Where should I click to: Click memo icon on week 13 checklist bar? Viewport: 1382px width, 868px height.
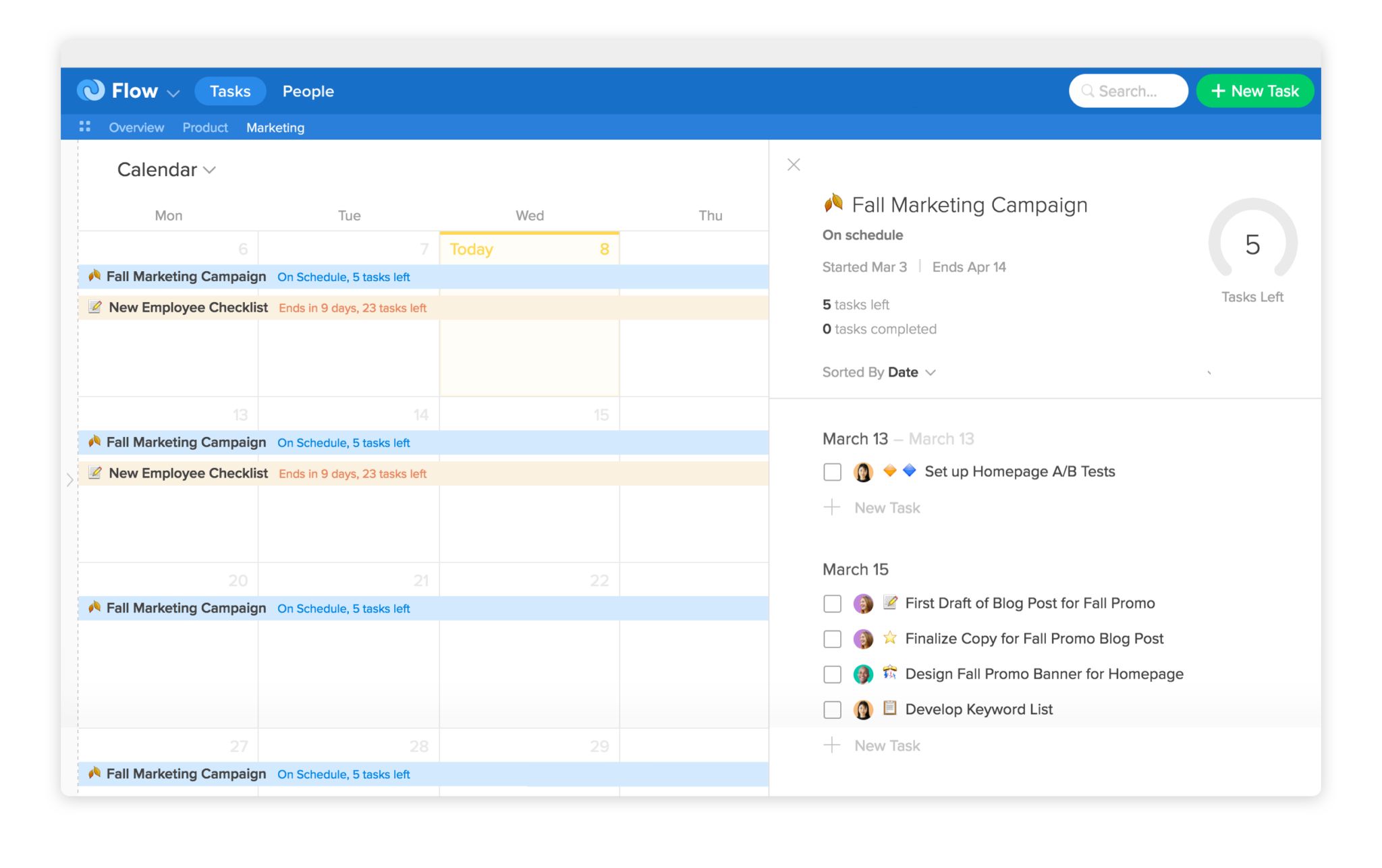click(95, 473)
